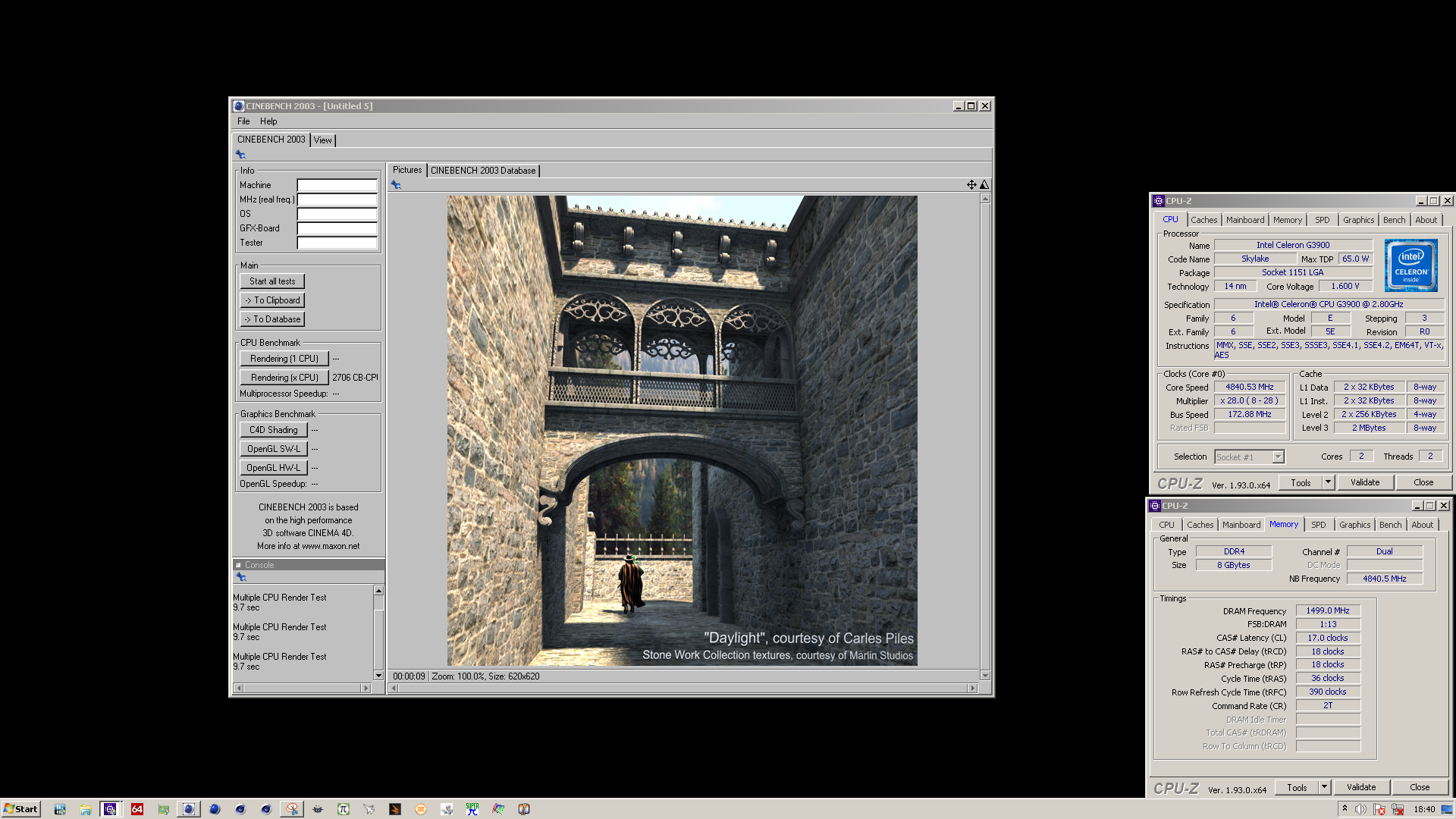Viewport: 1456px width, 819px height.
Task: Click the spider-like taskbar icon
Action: pyautogui.click(x=318, y=809)
